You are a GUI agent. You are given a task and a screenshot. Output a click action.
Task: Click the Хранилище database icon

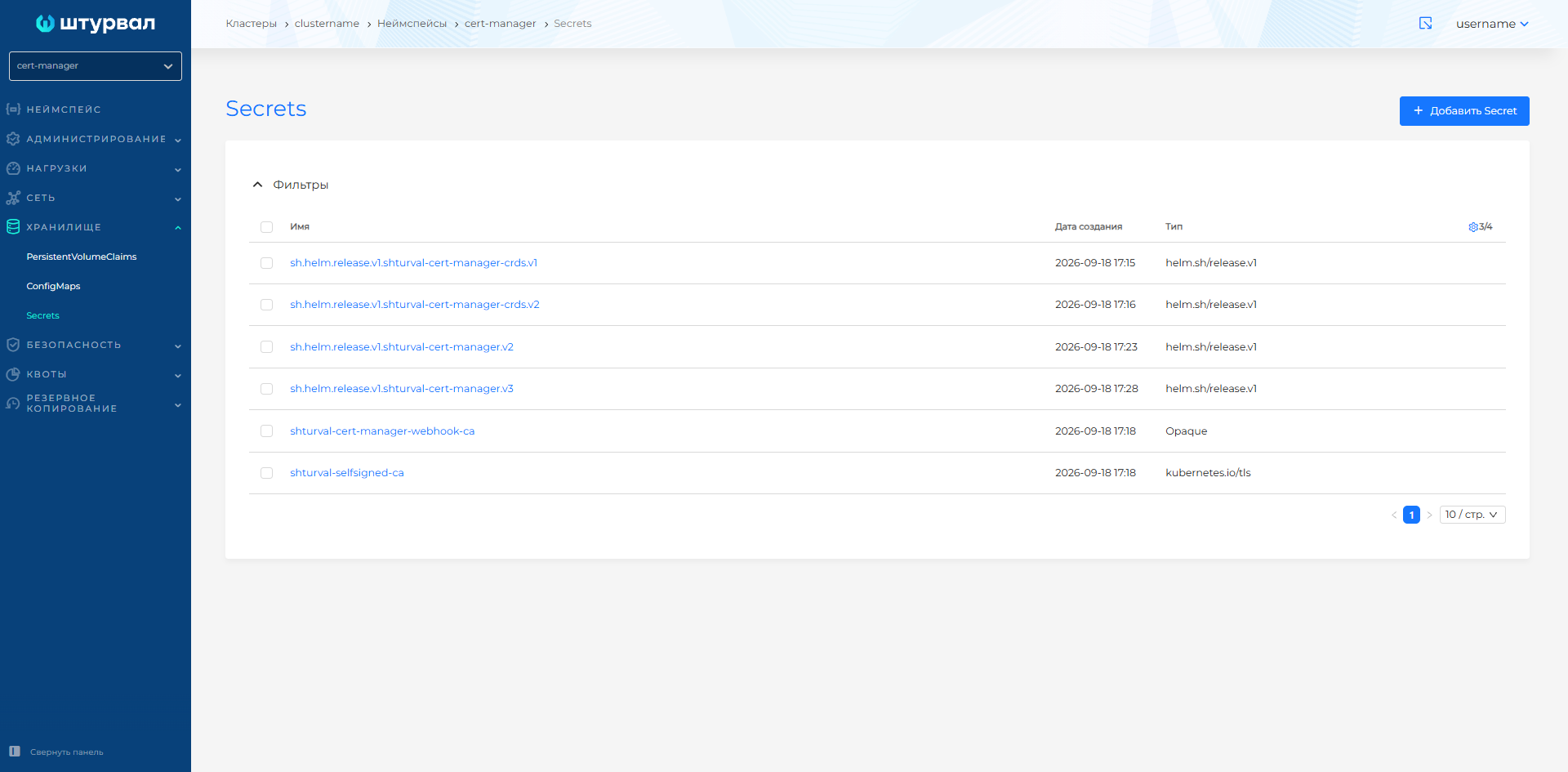pos(13,227)
